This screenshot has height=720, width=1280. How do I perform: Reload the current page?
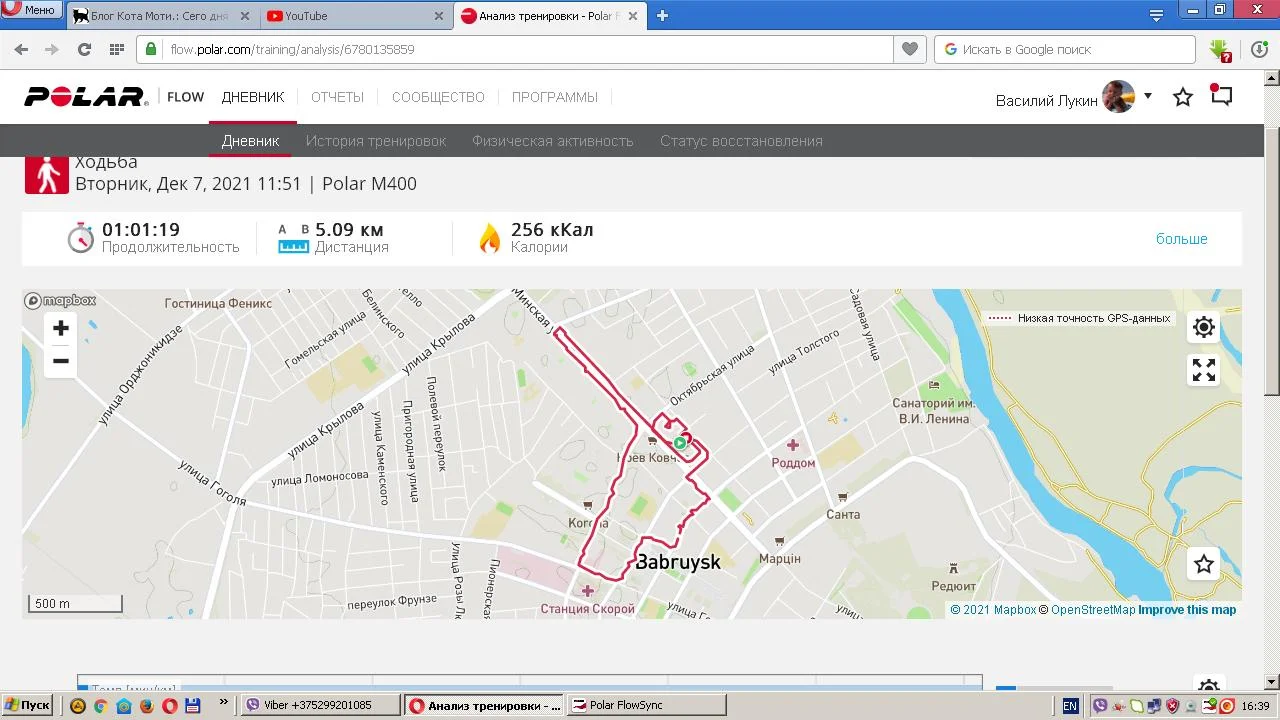click(x=84, y=49)
